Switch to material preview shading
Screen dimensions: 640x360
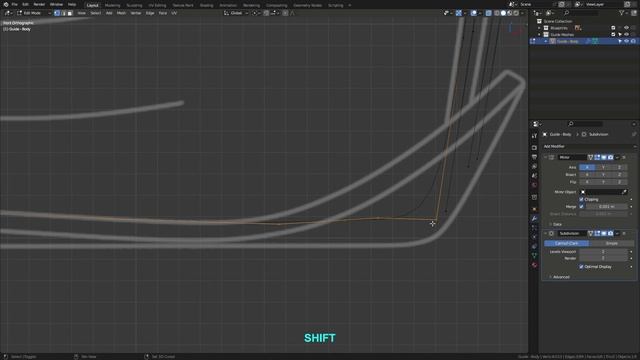pos(509,13)
